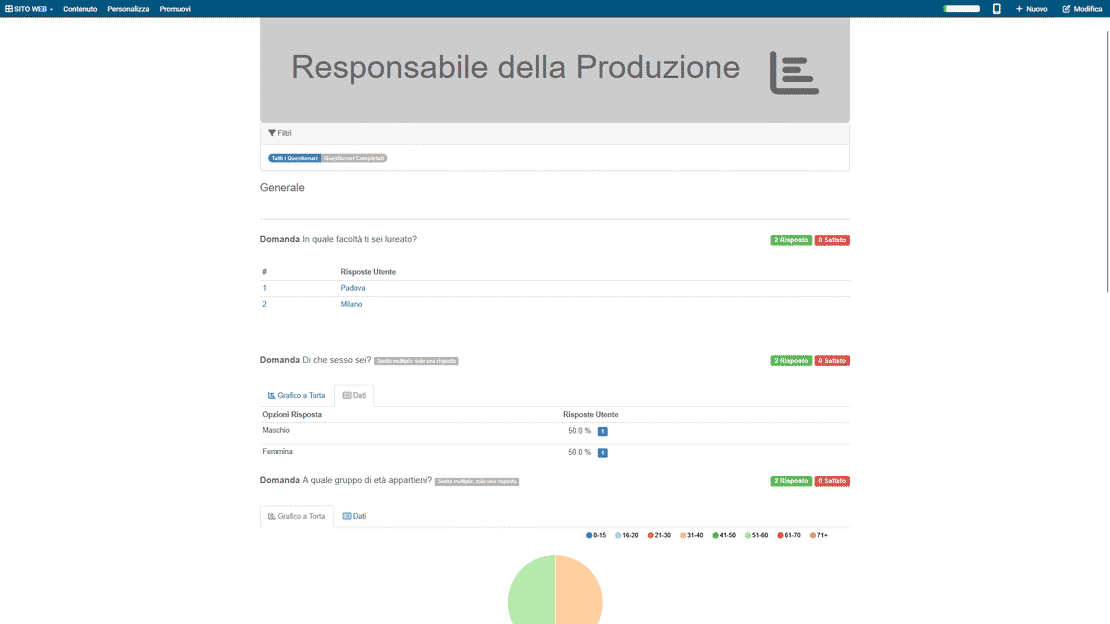The width and height of the screenshot is (1110, 624).
Task: Open the Contenuto menu
Action: tap(80, 9)
